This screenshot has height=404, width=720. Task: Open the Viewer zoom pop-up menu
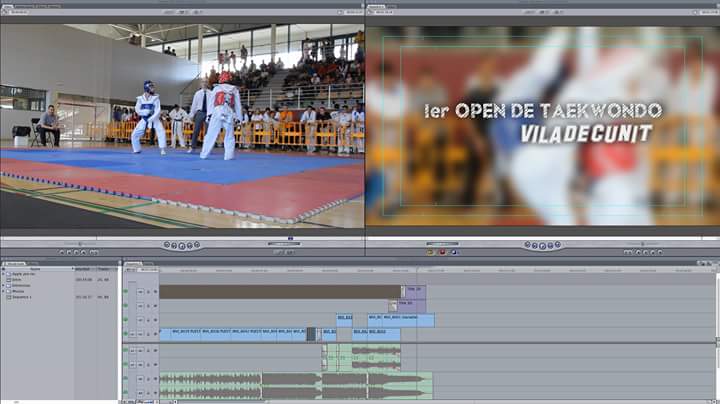[168, 12]
